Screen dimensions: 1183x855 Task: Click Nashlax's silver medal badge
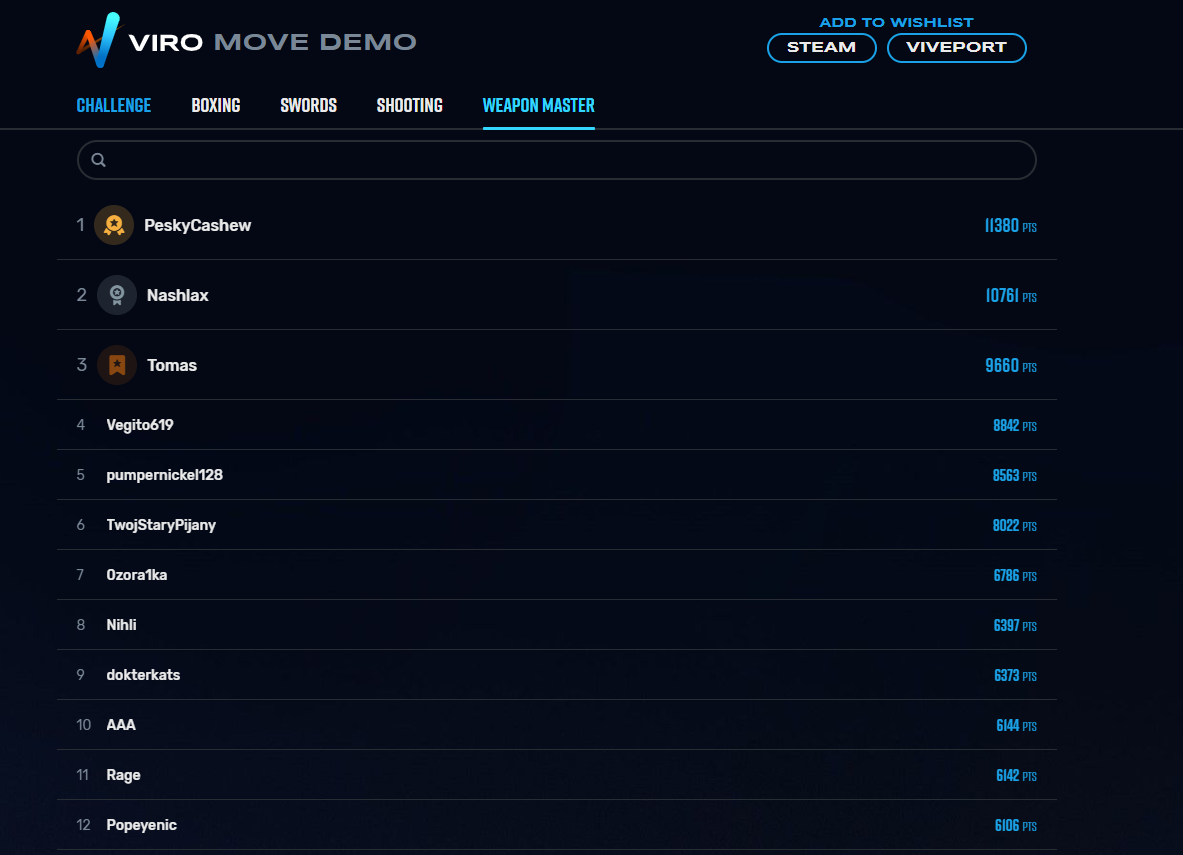pos(117,295)
